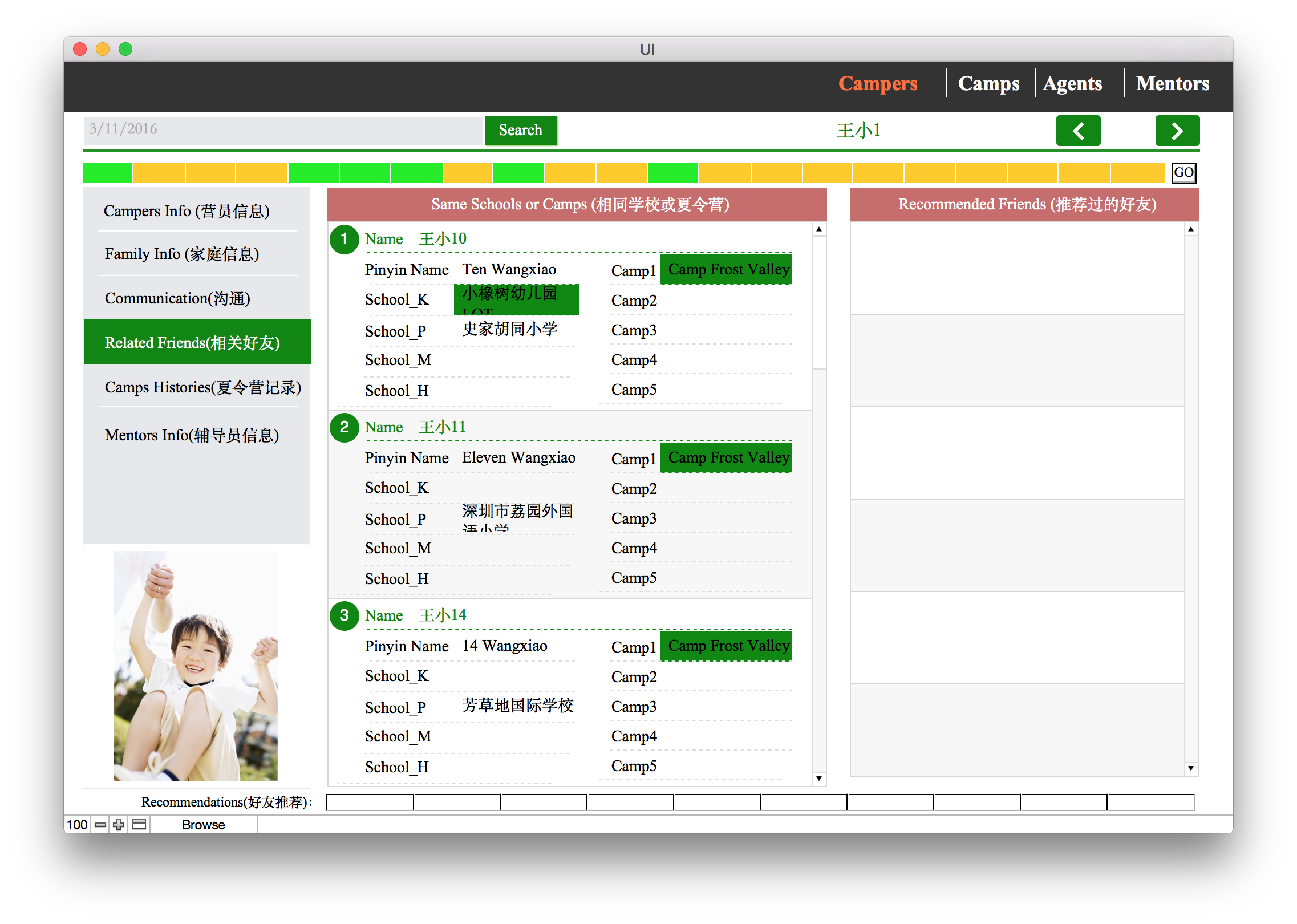1297x924 pixels.
Task: Switch to the Mentors tab
Action: [x=1172, y=83]
